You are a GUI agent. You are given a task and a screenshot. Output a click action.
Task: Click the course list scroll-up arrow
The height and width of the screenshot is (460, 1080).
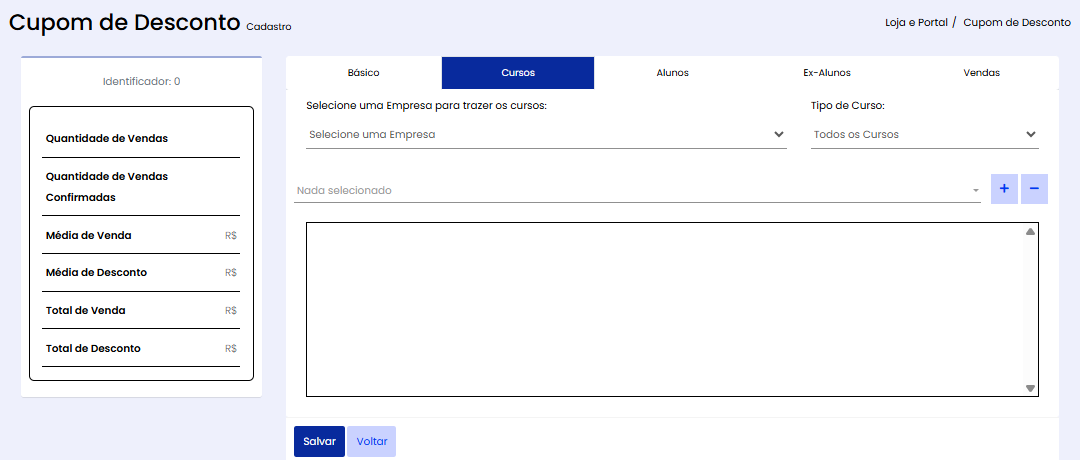[1030, 232]
